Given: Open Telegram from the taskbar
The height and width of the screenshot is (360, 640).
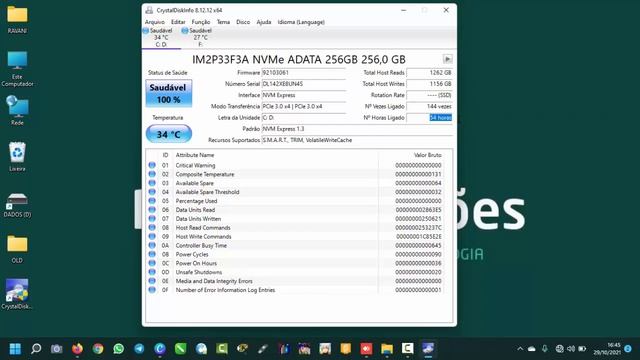Looking at the screenshot, I should click(x=139, y=349).
